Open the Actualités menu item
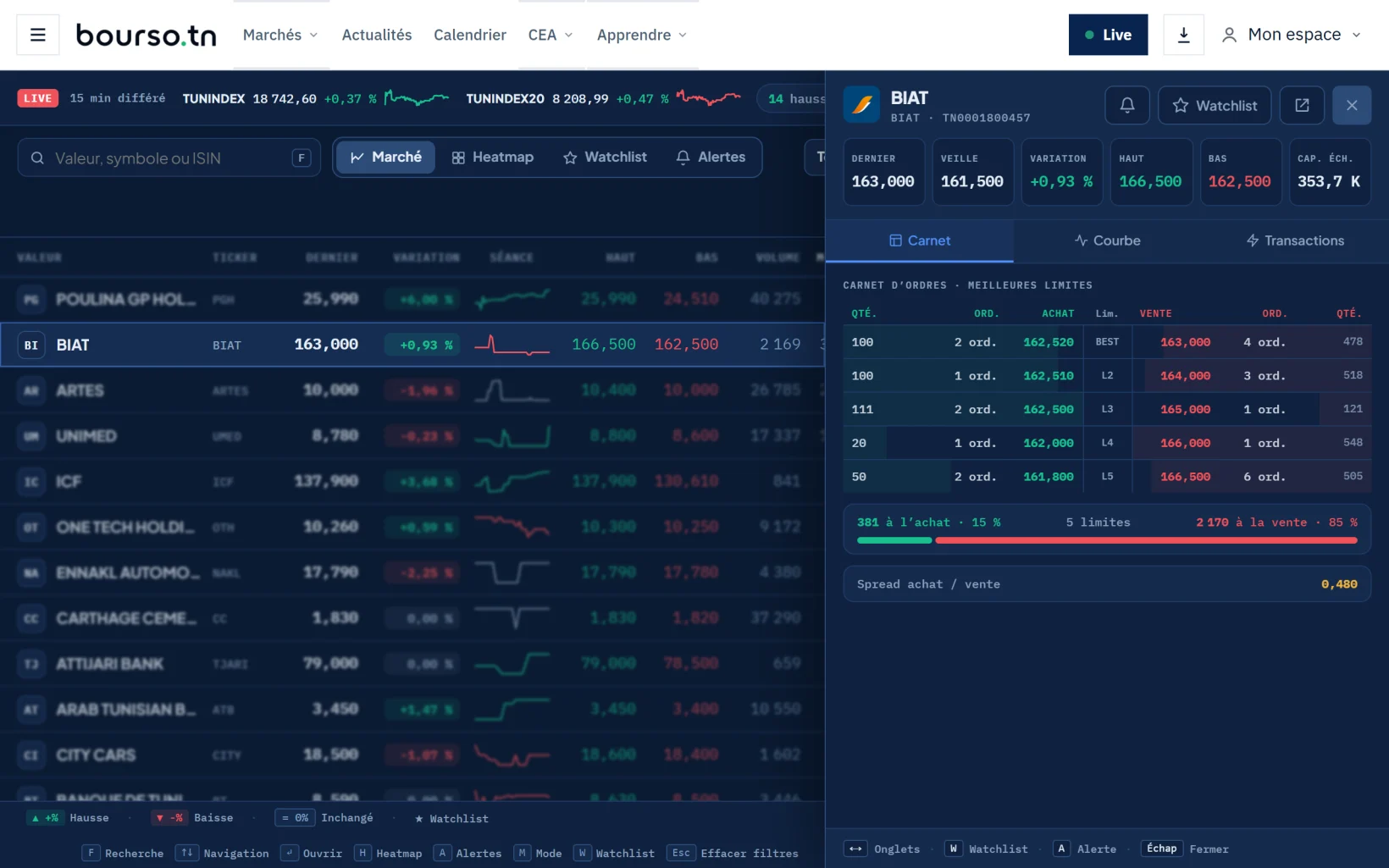This screenshot has width=1389, height=868. click(x=377, y=35)
